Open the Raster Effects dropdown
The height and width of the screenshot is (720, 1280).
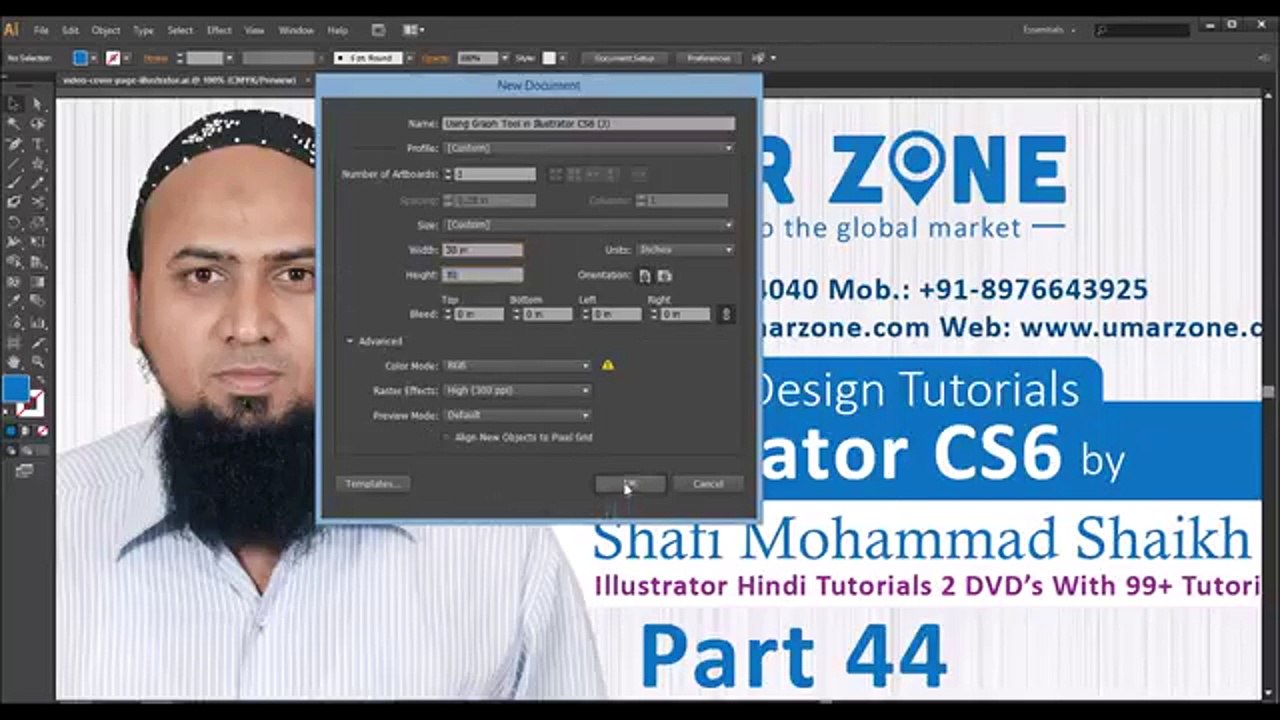click(x=517, y=390)
